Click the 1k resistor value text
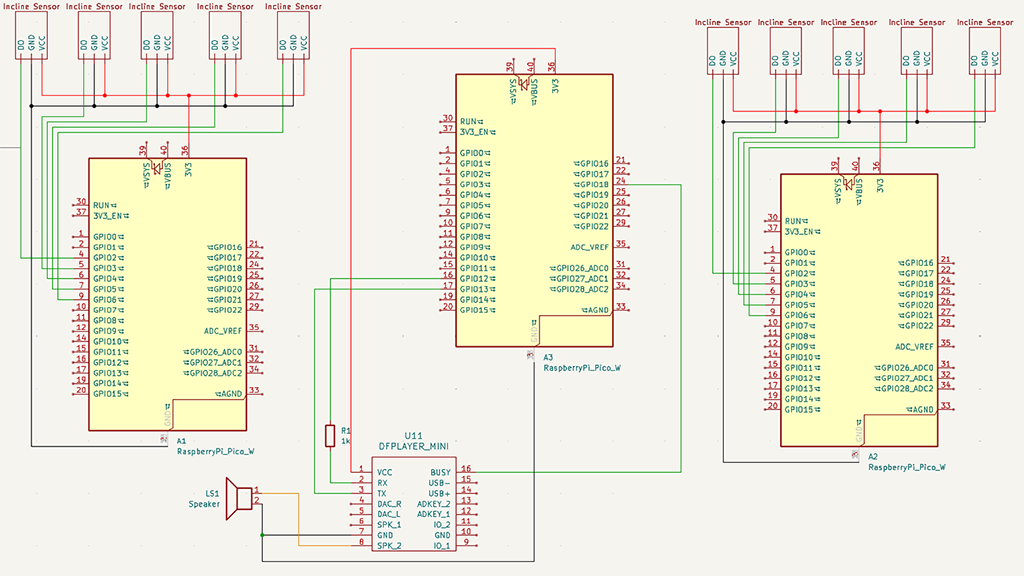The image size is (1024, 576). coord(345,441)
